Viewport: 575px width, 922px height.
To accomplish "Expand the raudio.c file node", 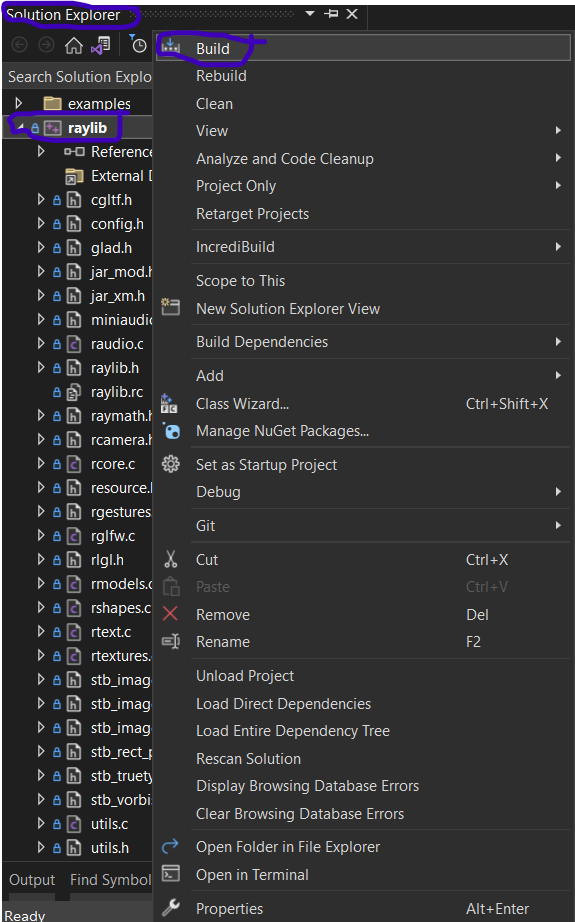I will click(41, 344).
